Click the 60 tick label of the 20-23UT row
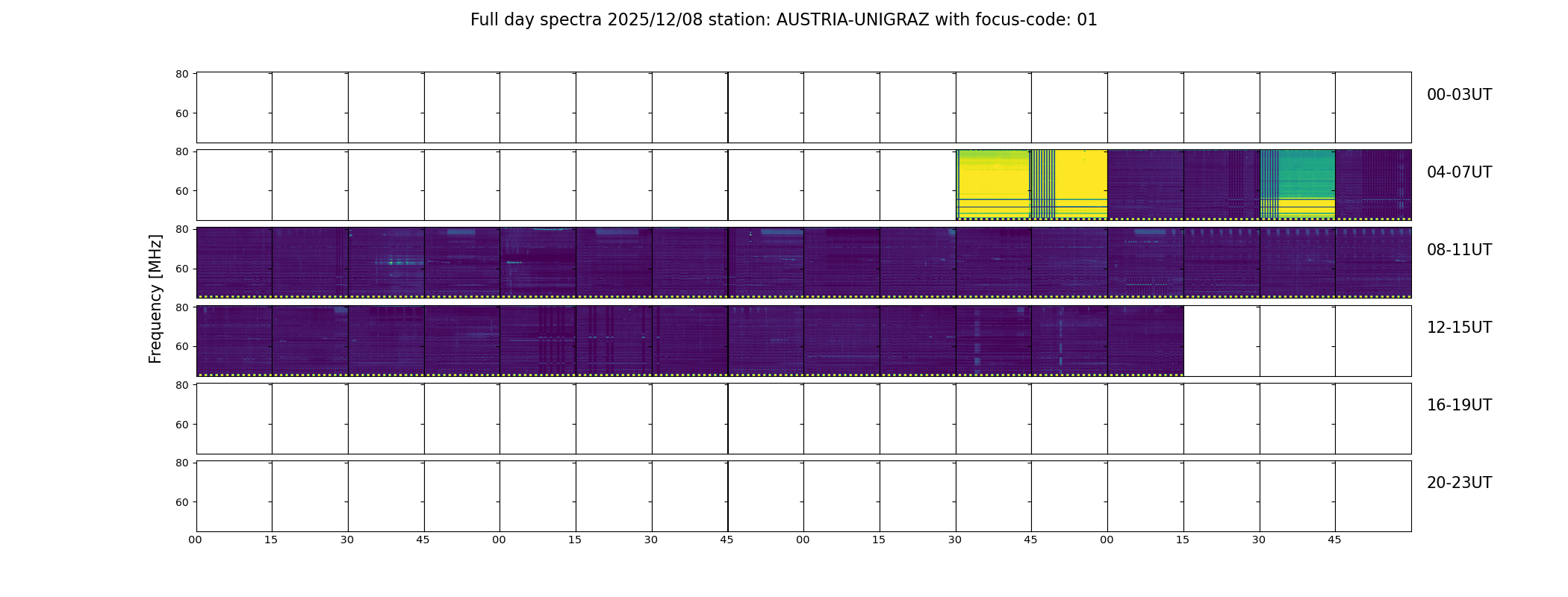1568x597 pixels. (181, 502)
